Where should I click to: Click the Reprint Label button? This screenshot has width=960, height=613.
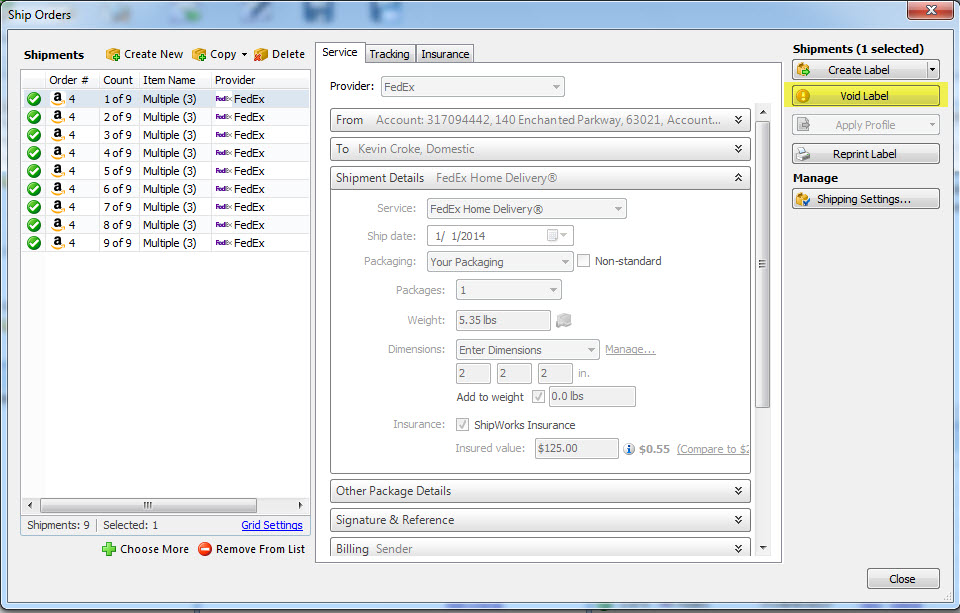coord(866,154)
